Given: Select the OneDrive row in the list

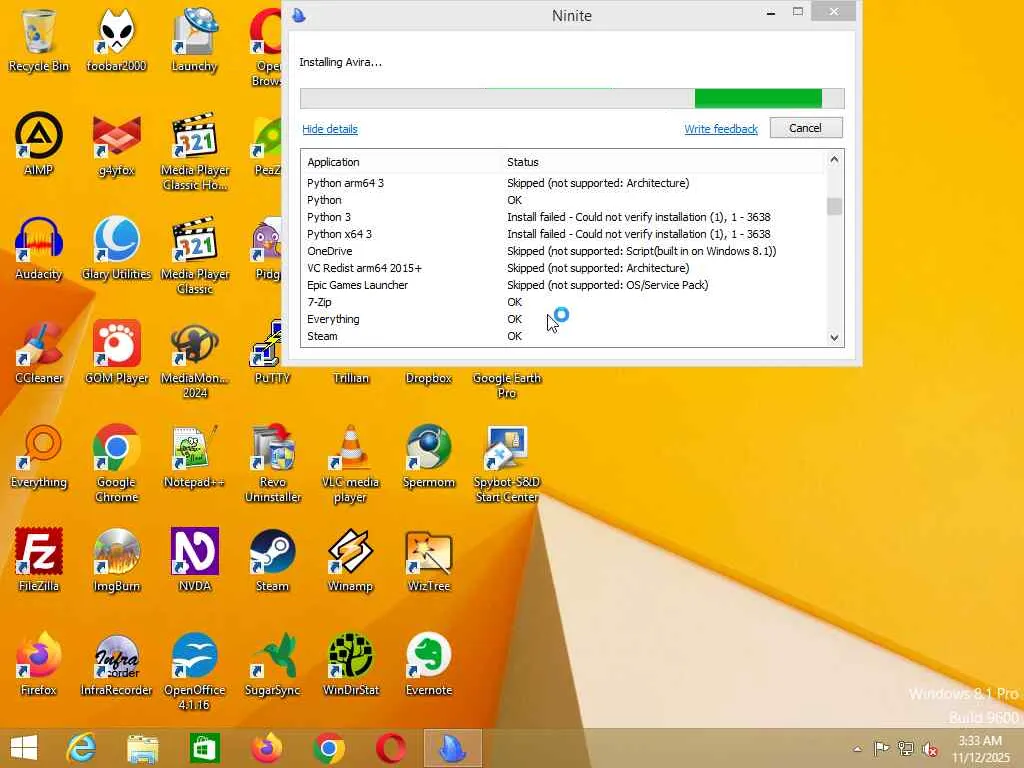Looking at the screenshot, I should point(564,251).
